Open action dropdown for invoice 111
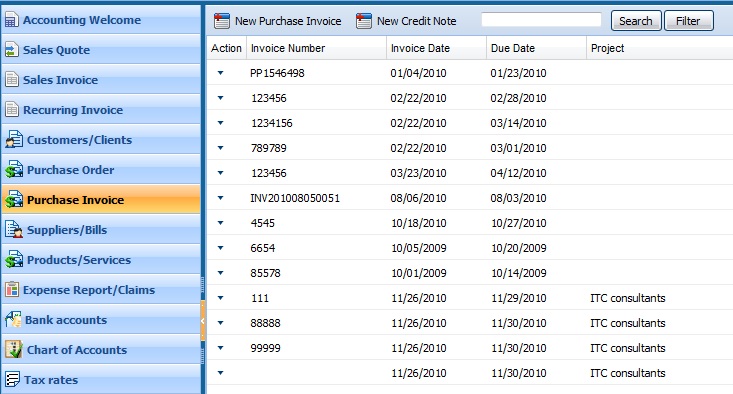Viewport: 733px width, 394px height. [x=221, y=298]
